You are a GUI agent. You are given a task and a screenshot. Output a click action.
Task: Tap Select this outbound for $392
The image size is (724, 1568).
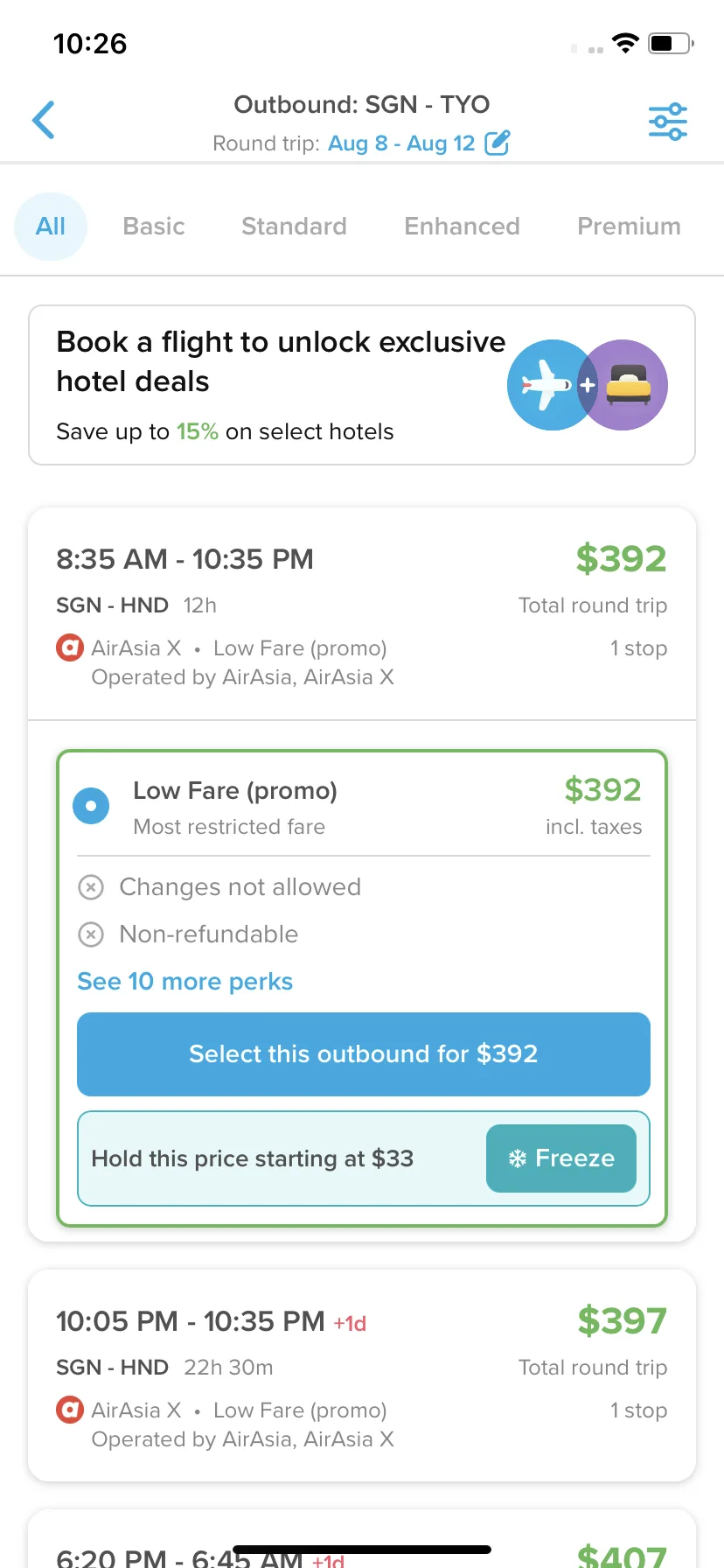tap(364, 1054)
